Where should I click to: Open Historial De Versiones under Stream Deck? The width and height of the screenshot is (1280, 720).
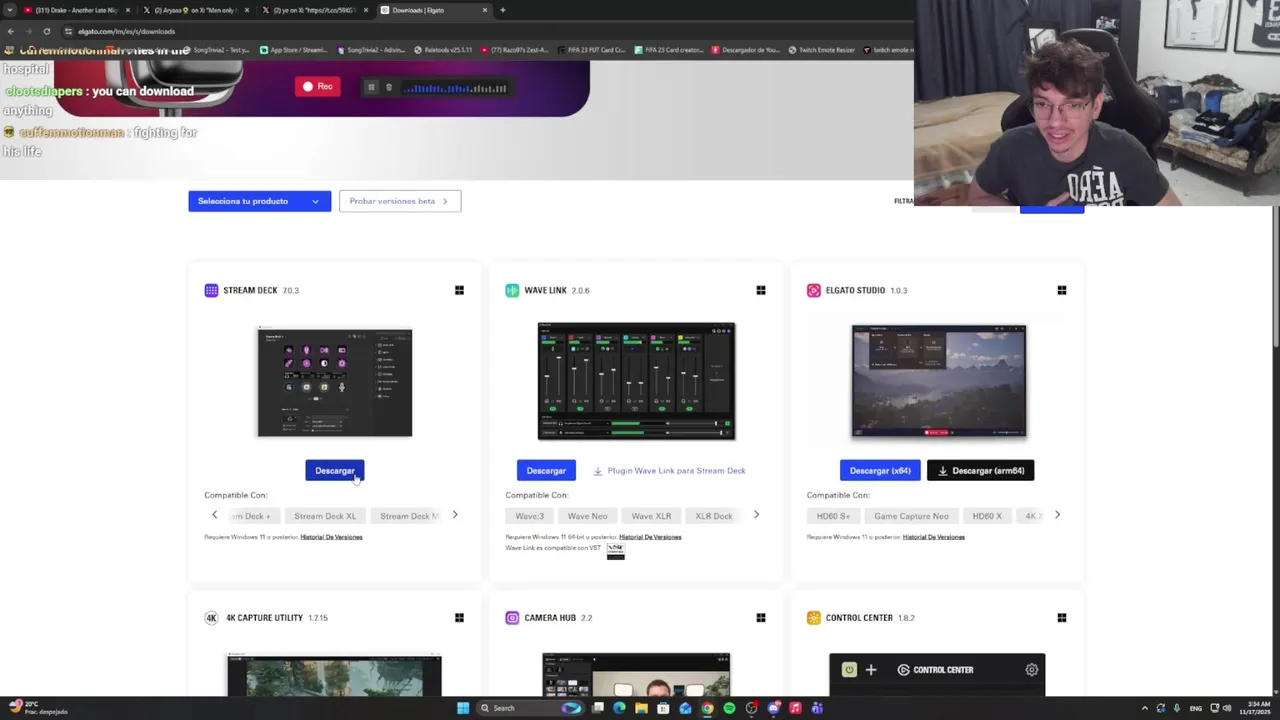tap(331, 537)
